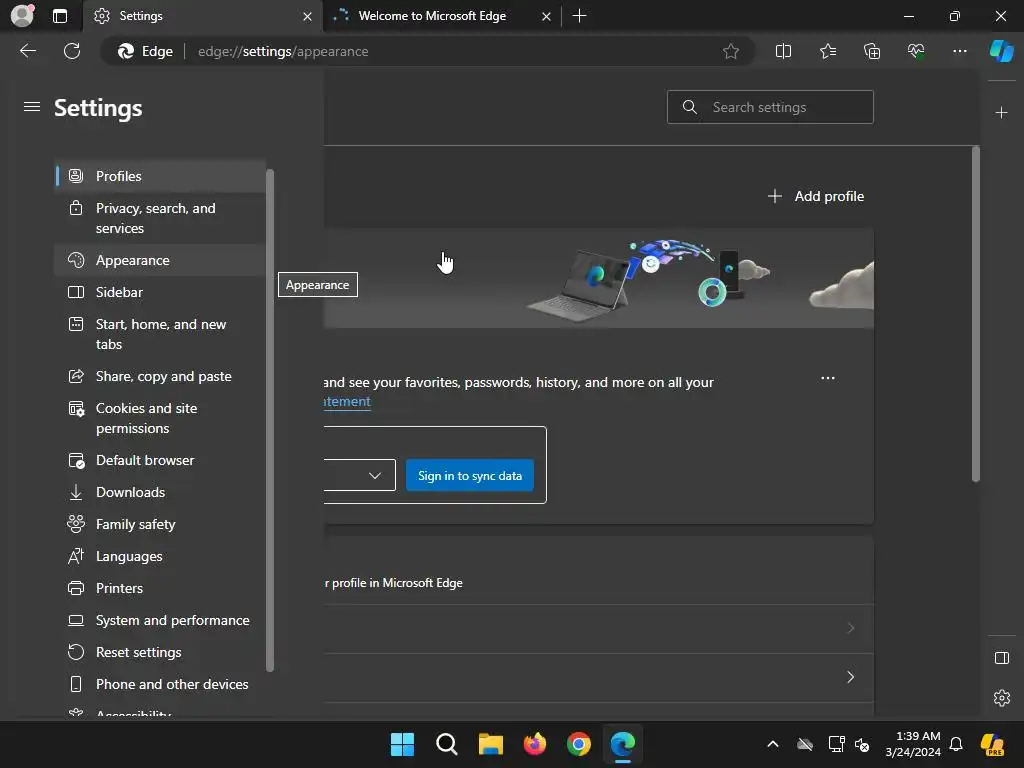Launch Firefox from taskbar
This screenshot has height=768, width=1024.
pos(535,744)
